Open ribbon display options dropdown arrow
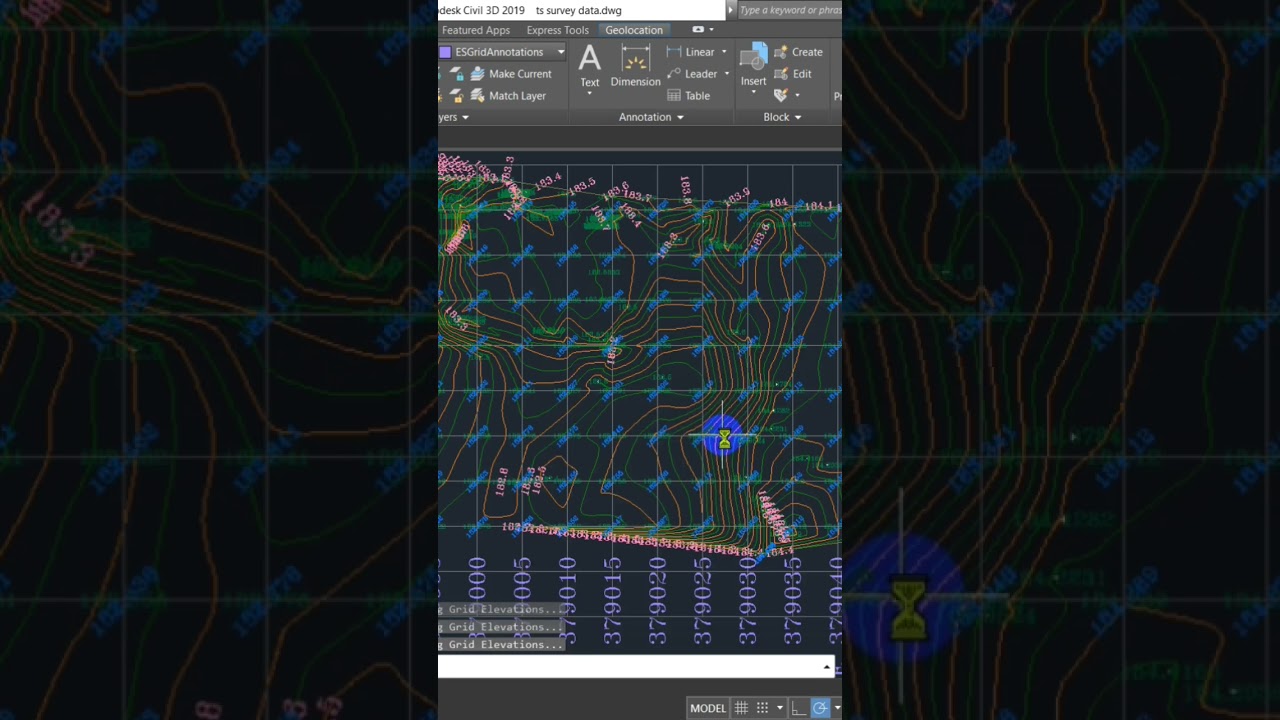The height and width of the screenshot is (720, 1280). [711, 30]
